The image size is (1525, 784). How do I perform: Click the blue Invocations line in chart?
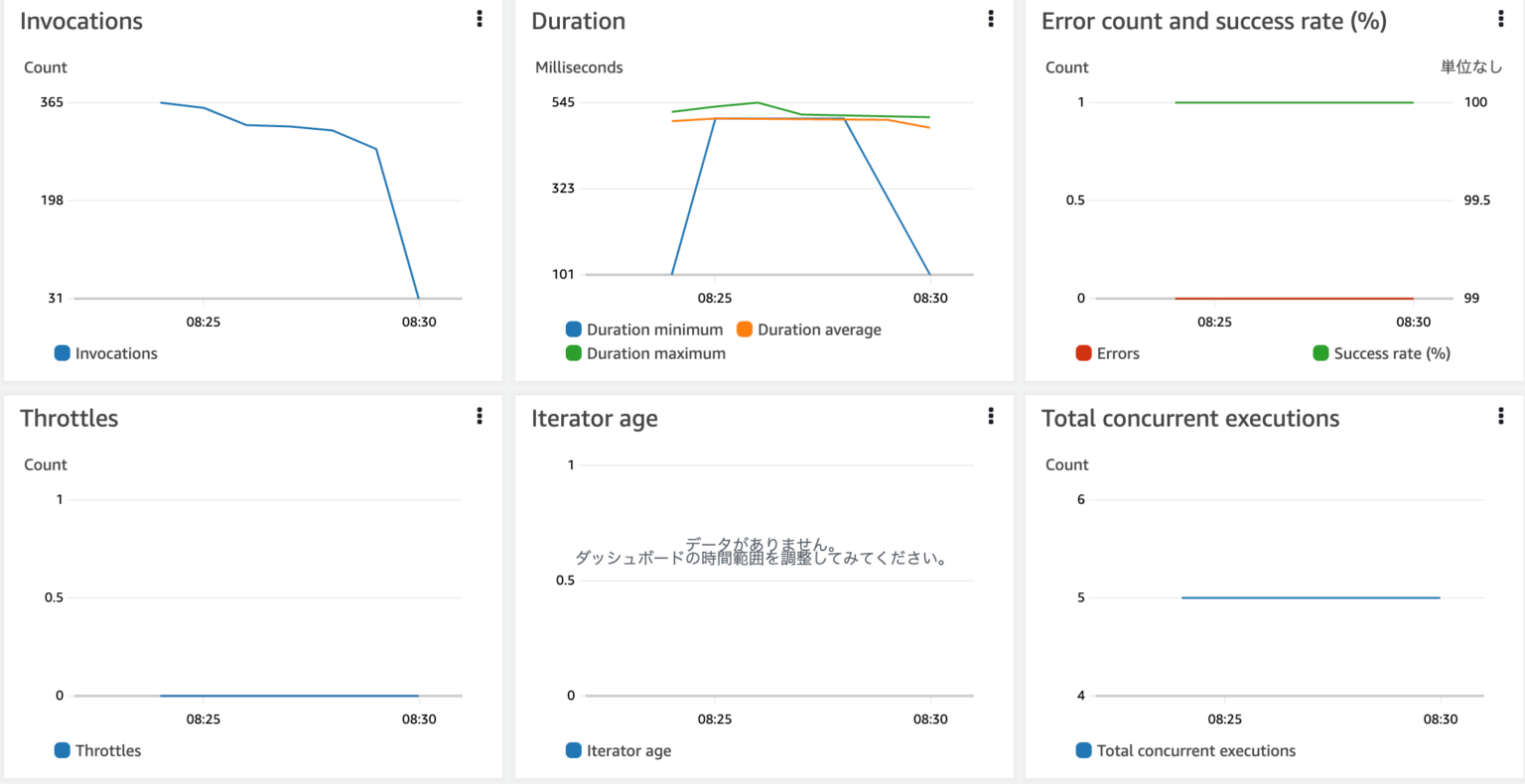288,127
